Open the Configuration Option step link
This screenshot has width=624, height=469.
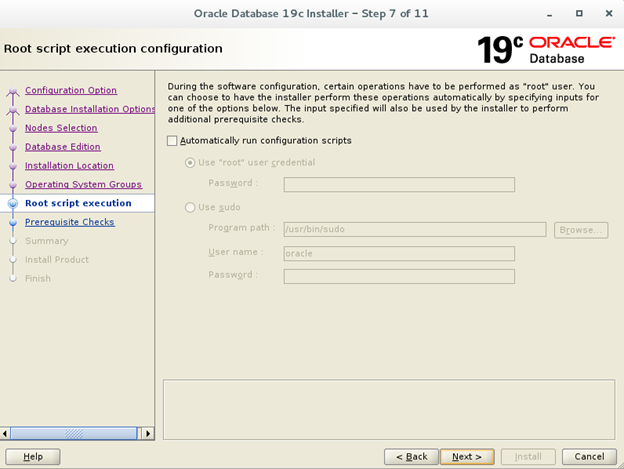point(71,90)
